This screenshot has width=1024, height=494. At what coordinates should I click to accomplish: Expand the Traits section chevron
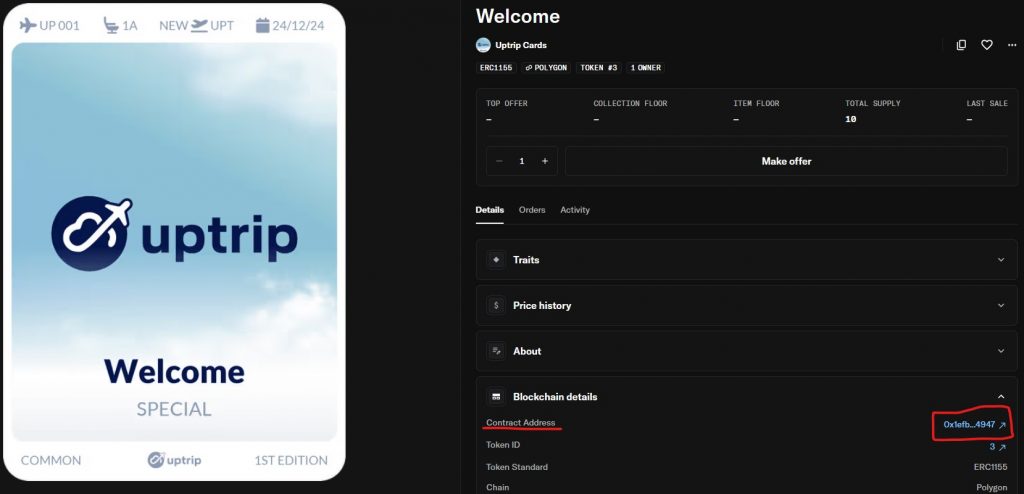[1001, 260]
